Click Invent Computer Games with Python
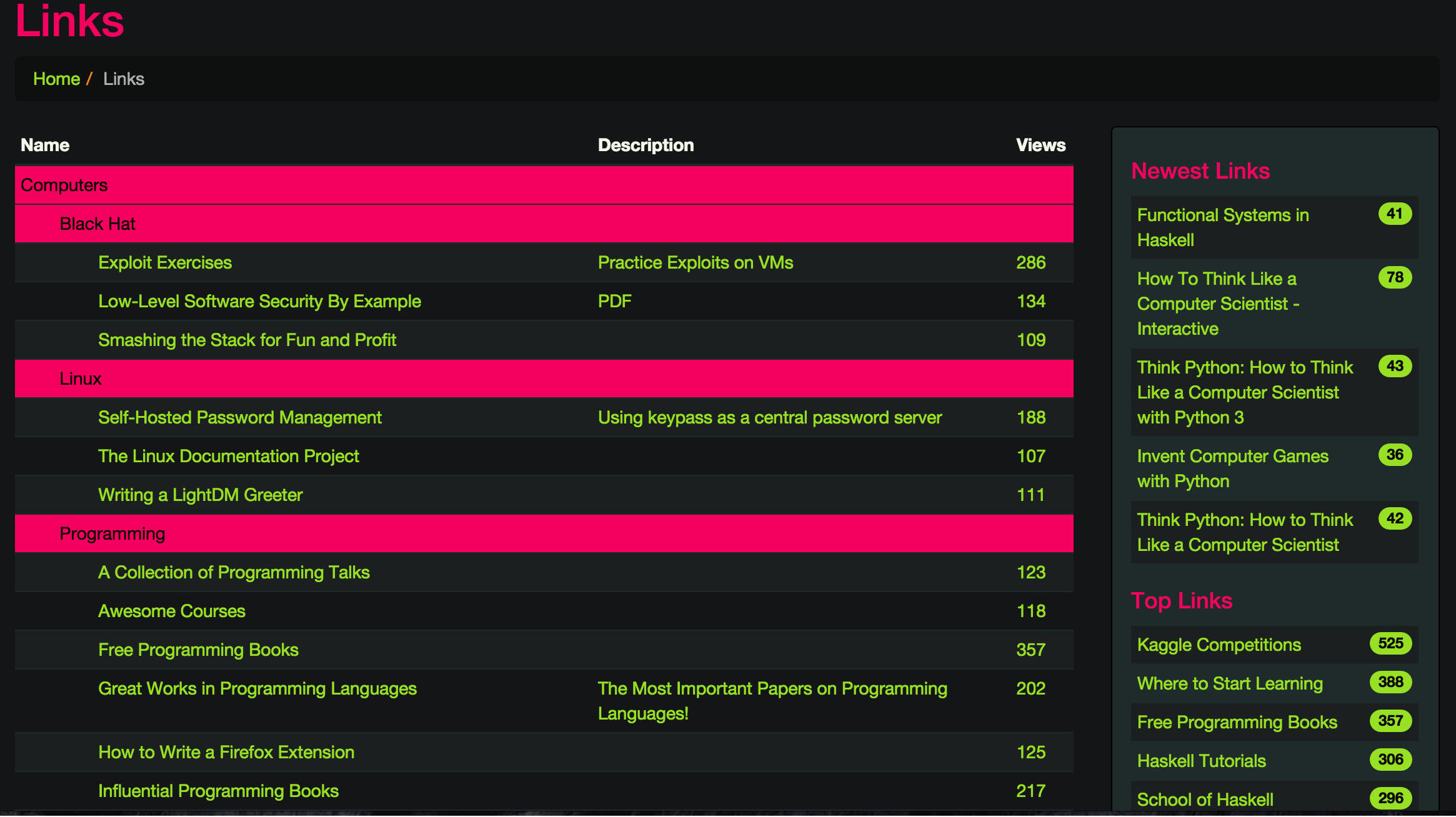1456x817 pixels. pyautogui.click(x=1232, y=468)
